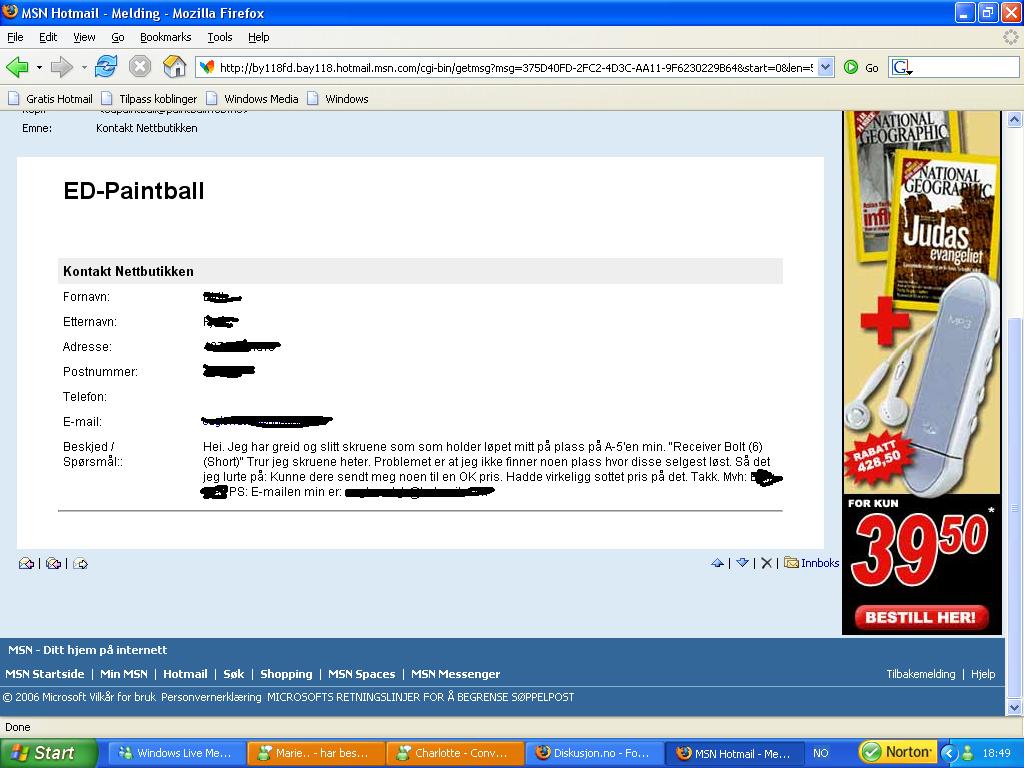Open the File menu
1024x768 pixels.
pyautogui.click(x=15, y=37)
